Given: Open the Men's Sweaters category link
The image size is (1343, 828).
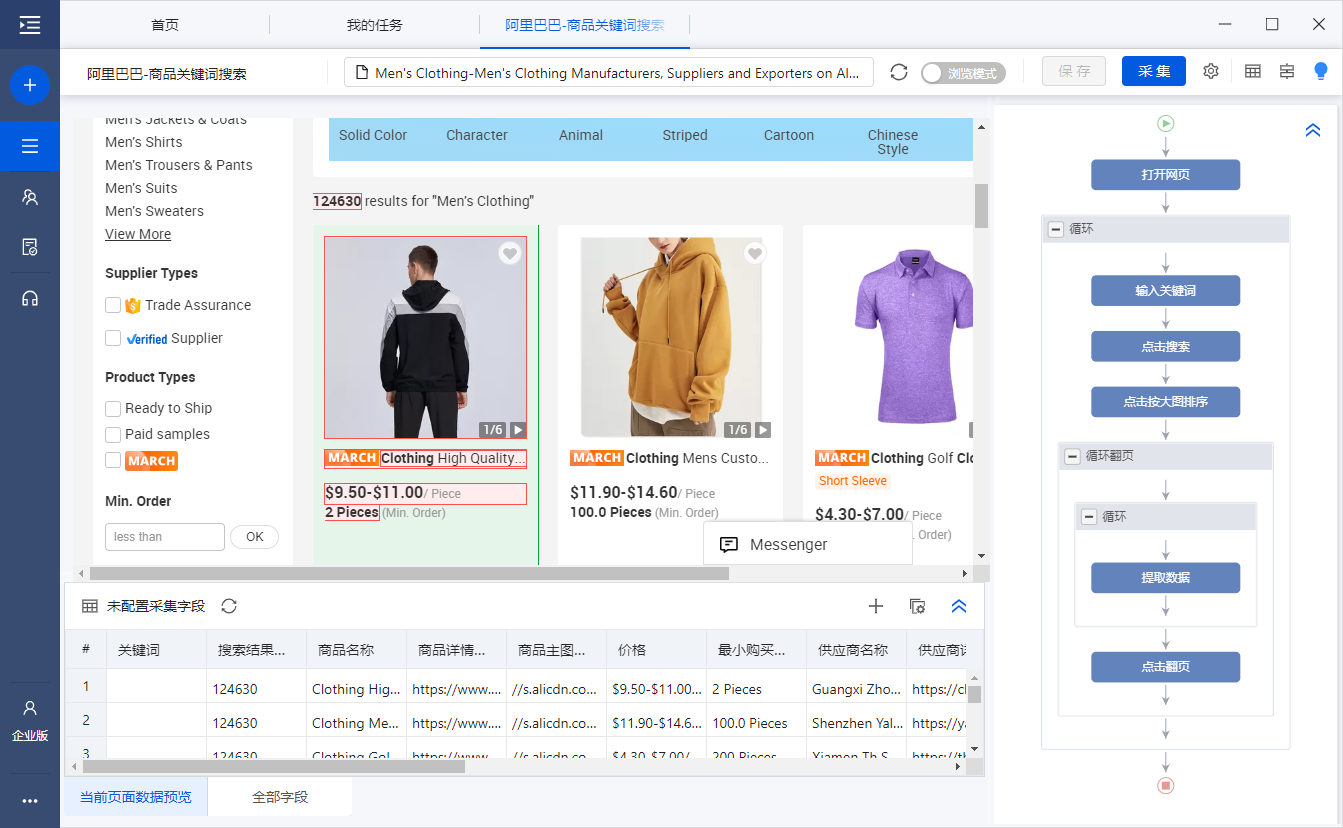Looking at the screenshot, I should 154,211.
